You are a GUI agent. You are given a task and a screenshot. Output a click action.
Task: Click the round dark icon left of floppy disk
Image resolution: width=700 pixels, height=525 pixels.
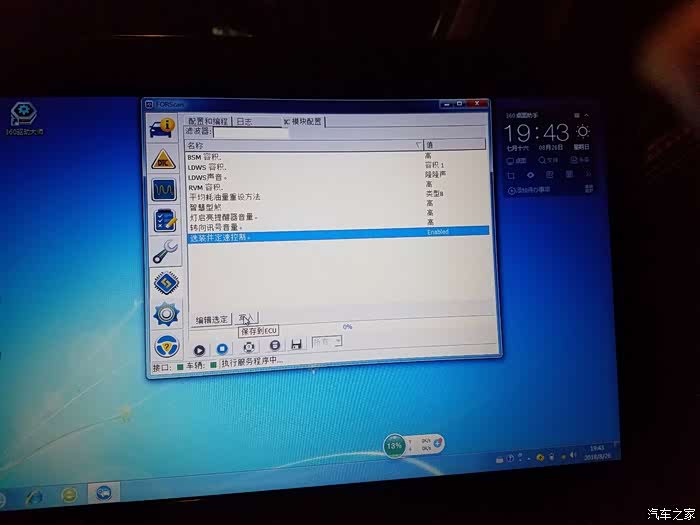[275, 345]
